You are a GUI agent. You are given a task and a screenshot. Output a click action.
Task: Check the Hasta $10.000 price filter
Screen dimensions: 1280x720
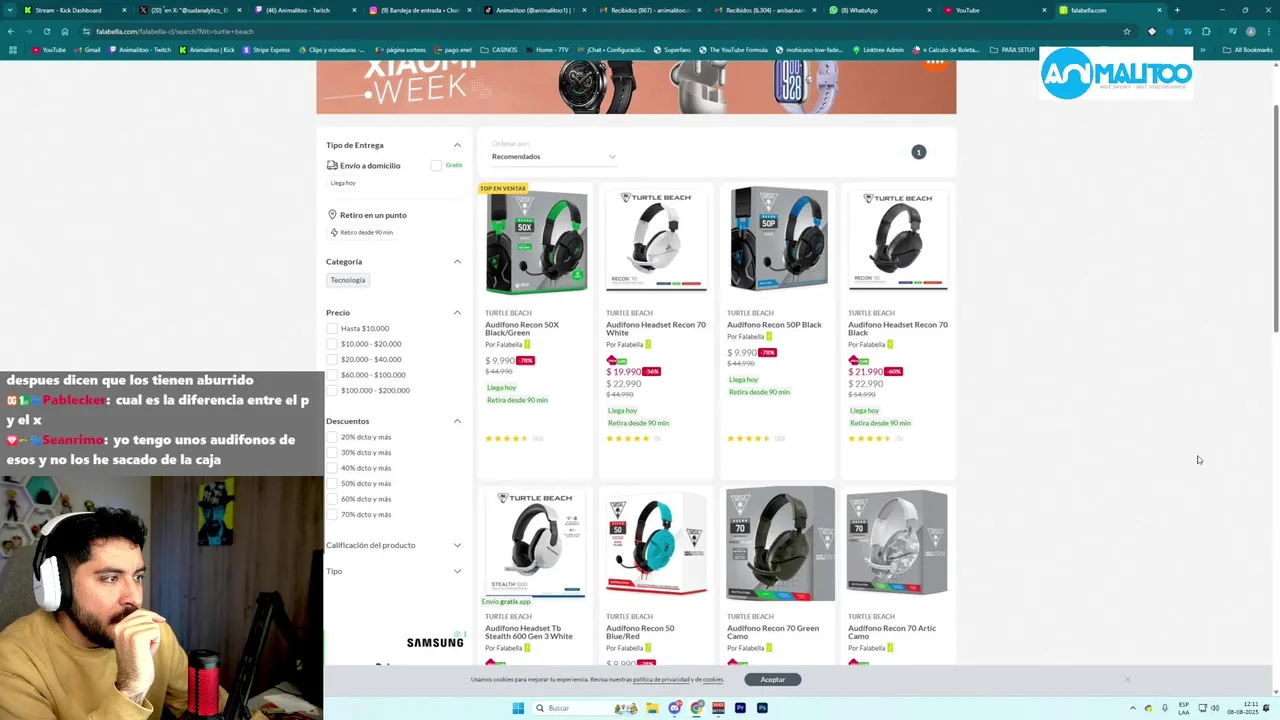332,328
